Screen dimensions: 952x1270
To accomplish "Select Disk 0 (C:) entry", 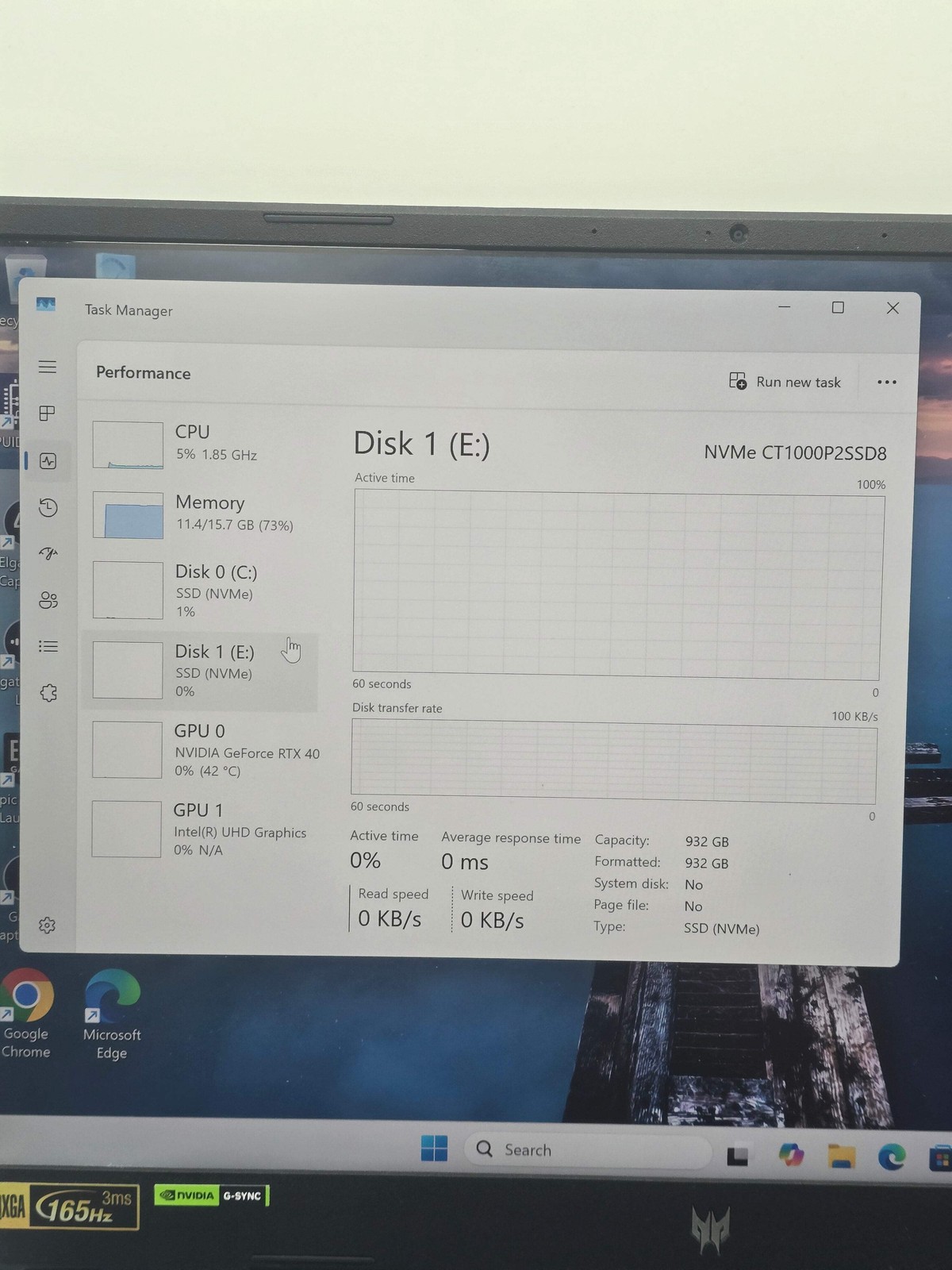I will (x=205, y=591).
